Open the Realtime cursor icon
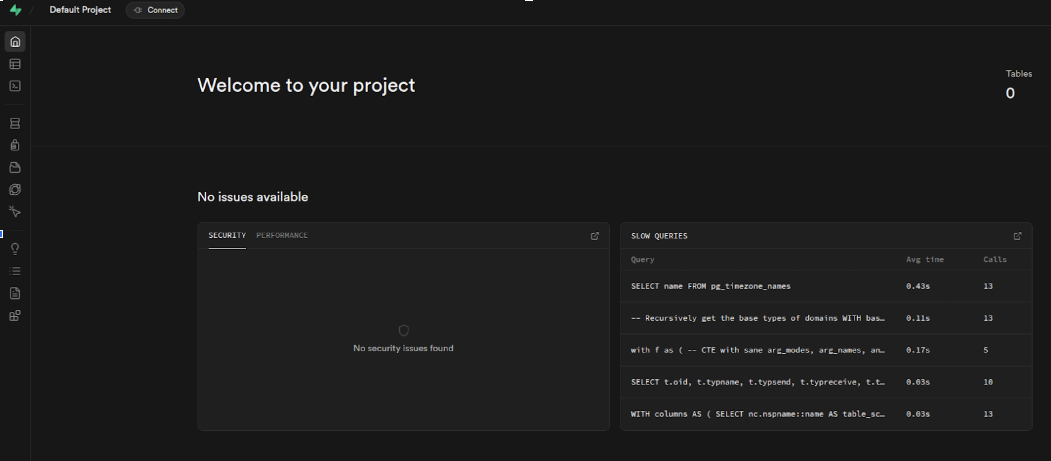Viewport: 1051px width, 461px height. click(x=15, y=212)
